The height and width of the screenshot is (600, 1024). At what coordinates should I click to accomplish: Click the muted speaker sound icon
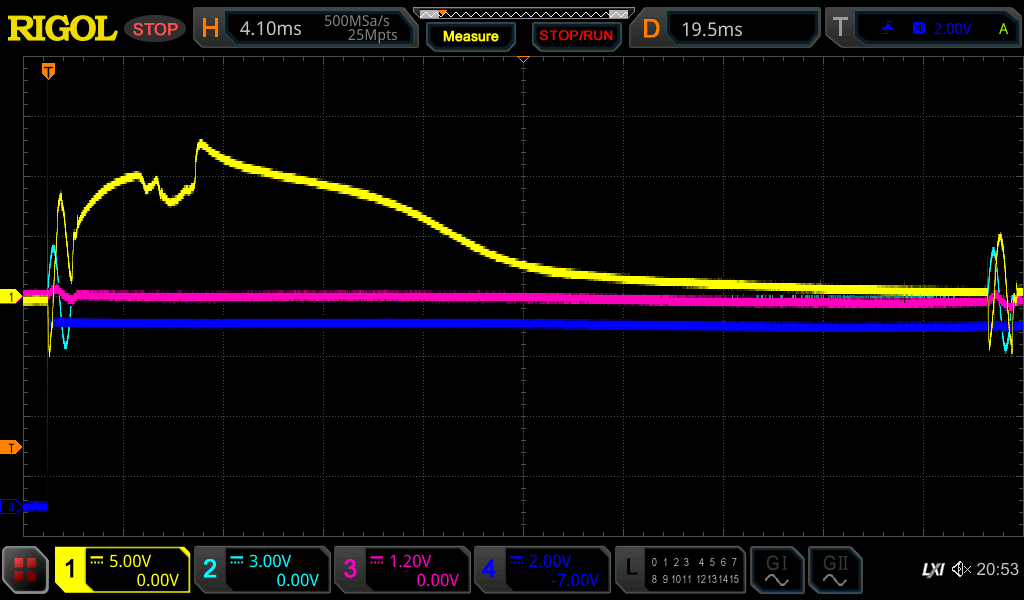tap(961, 570)
